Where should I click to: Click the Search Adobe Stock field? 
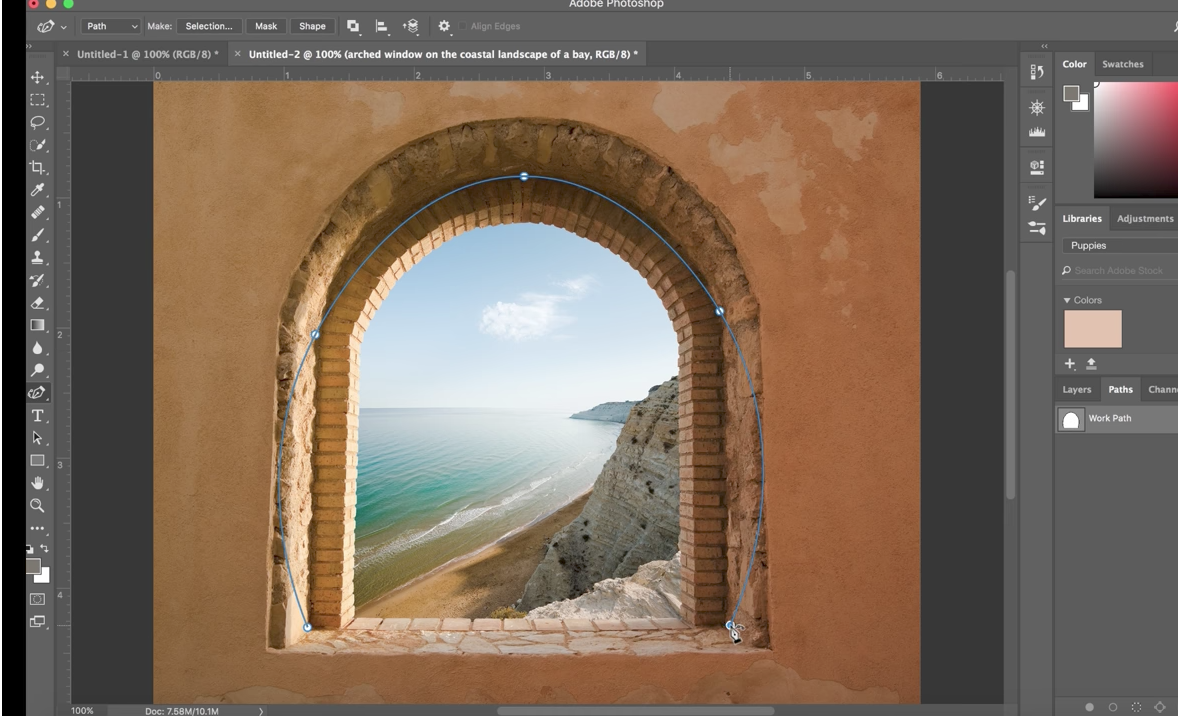click(1119, 270)
